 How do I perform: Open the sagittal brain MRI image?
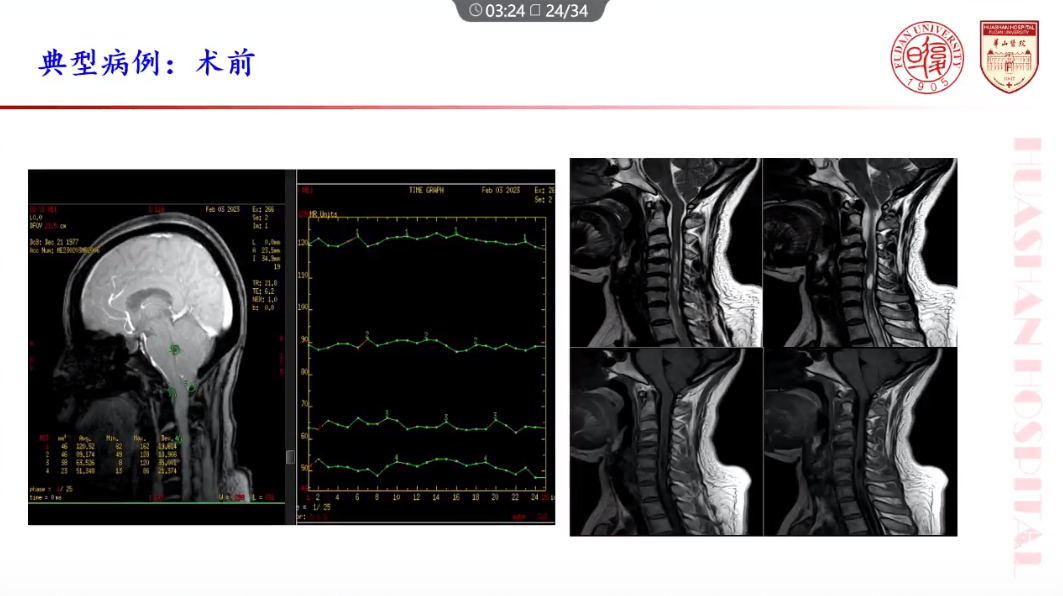[x=157, y=347]
